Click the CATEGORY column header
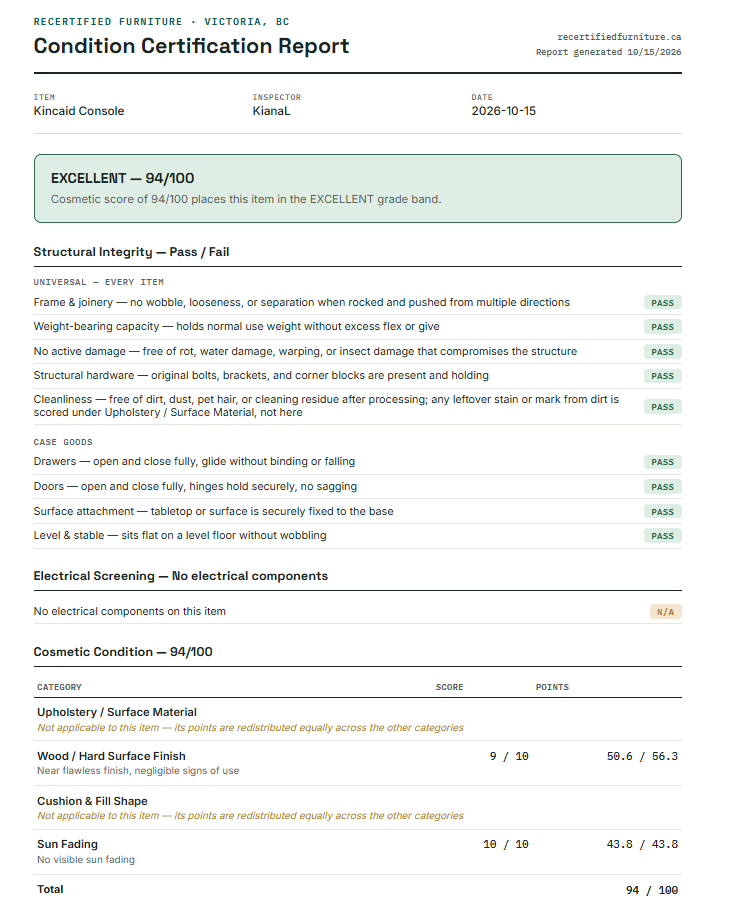The height and width of the screenshot is (901, 742). click(59, 687)
